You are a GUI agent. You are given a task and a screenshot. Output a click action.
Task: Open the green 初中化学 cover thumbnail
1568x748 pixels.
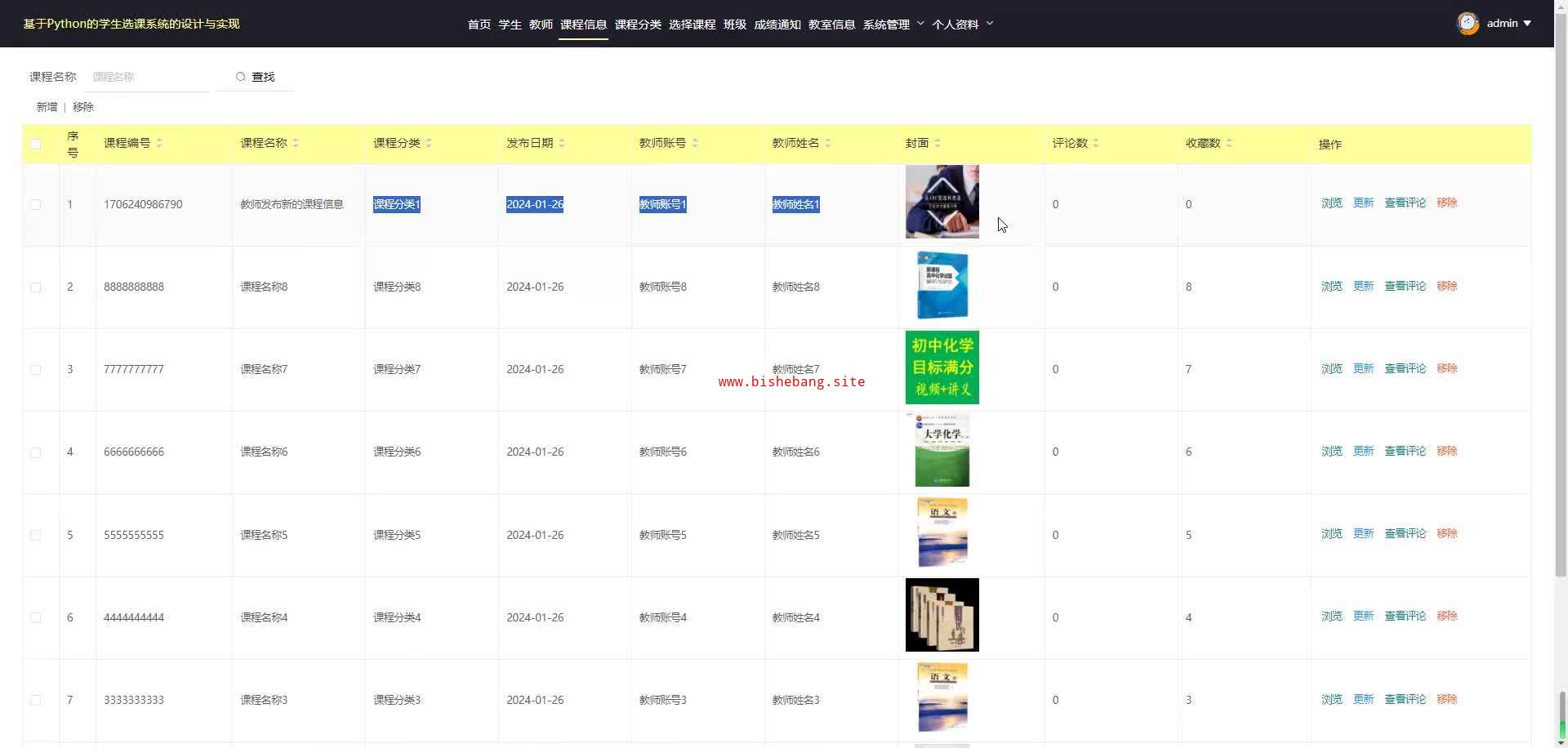(942, 367)
